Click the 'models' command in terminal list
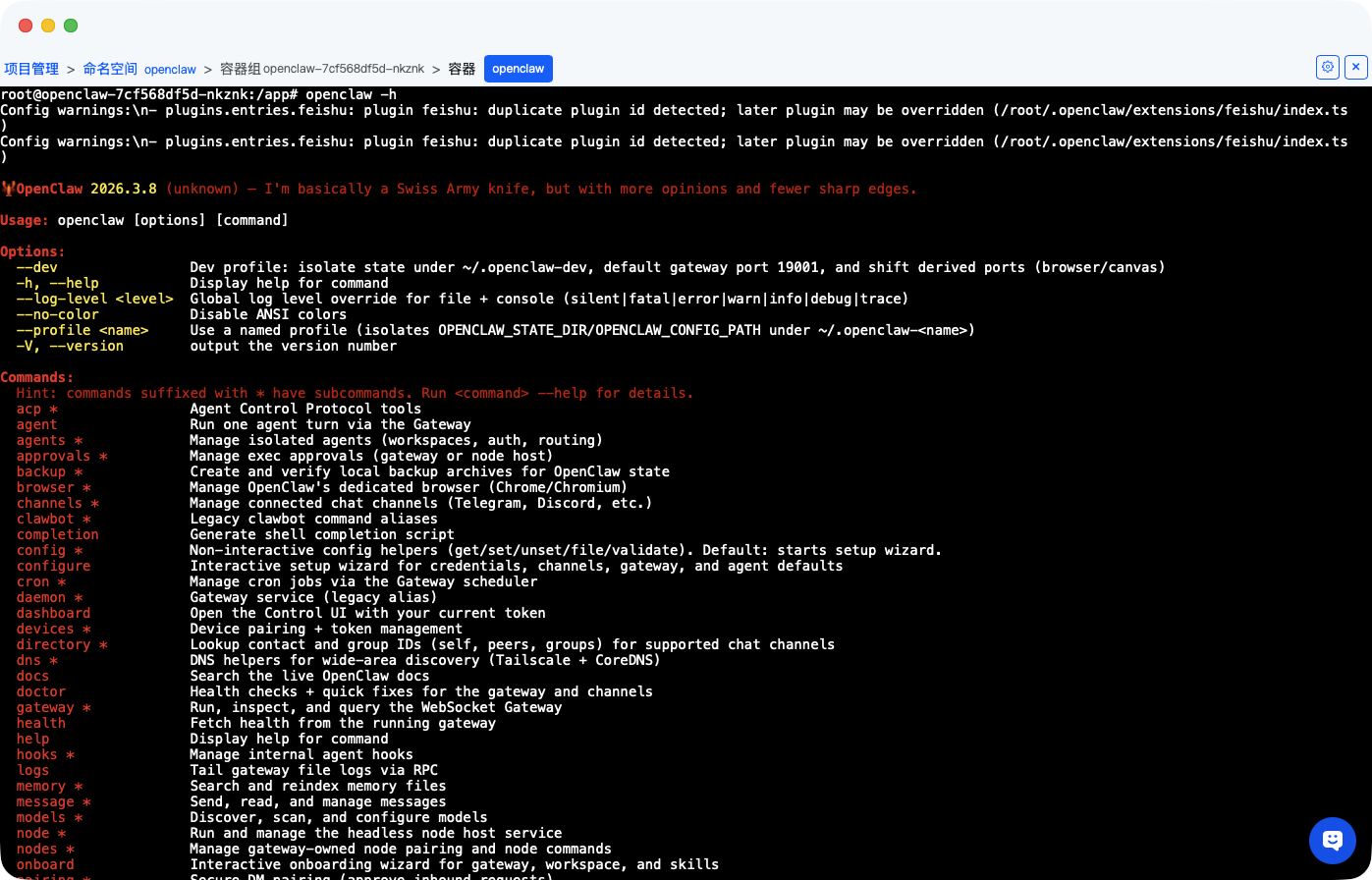The height and width of the screenshot is (880, 1372). tap(40, 817)
